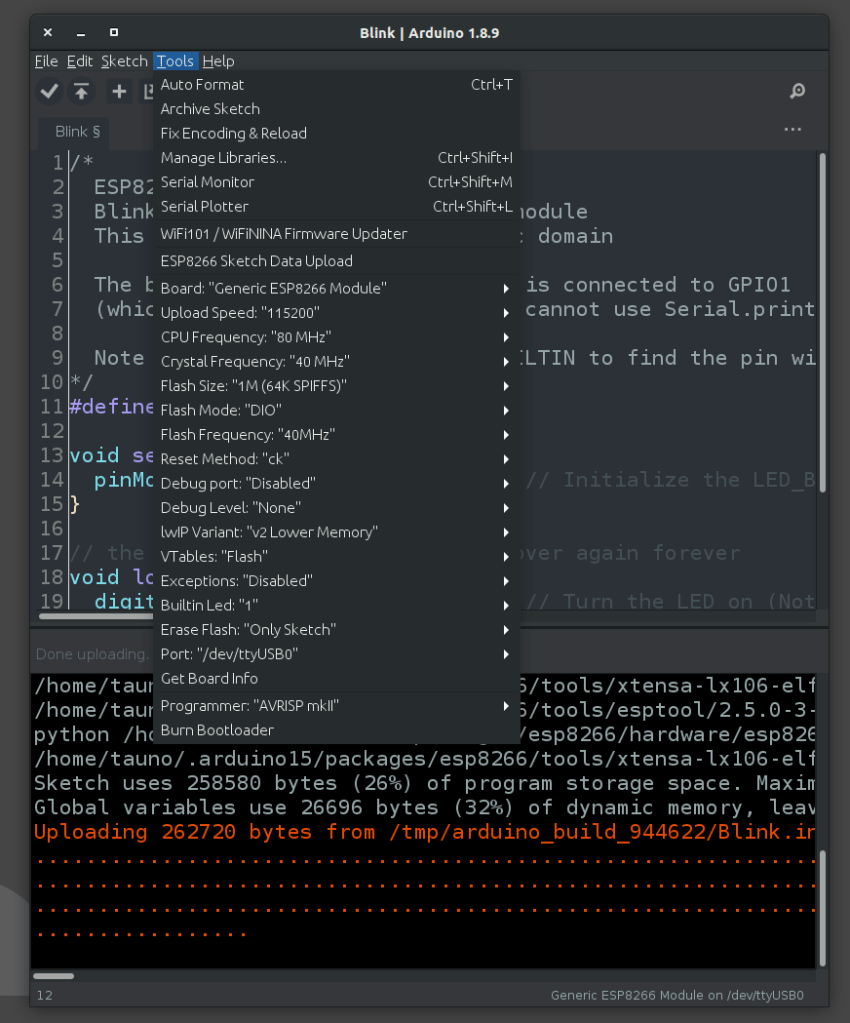
Task: Expand the Board submenu
Action: 335,288
